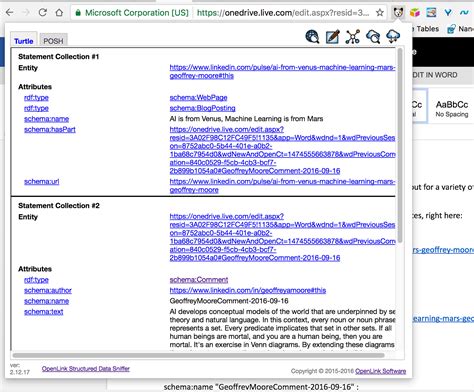Click the cloud download icon

tap(393, 36)
